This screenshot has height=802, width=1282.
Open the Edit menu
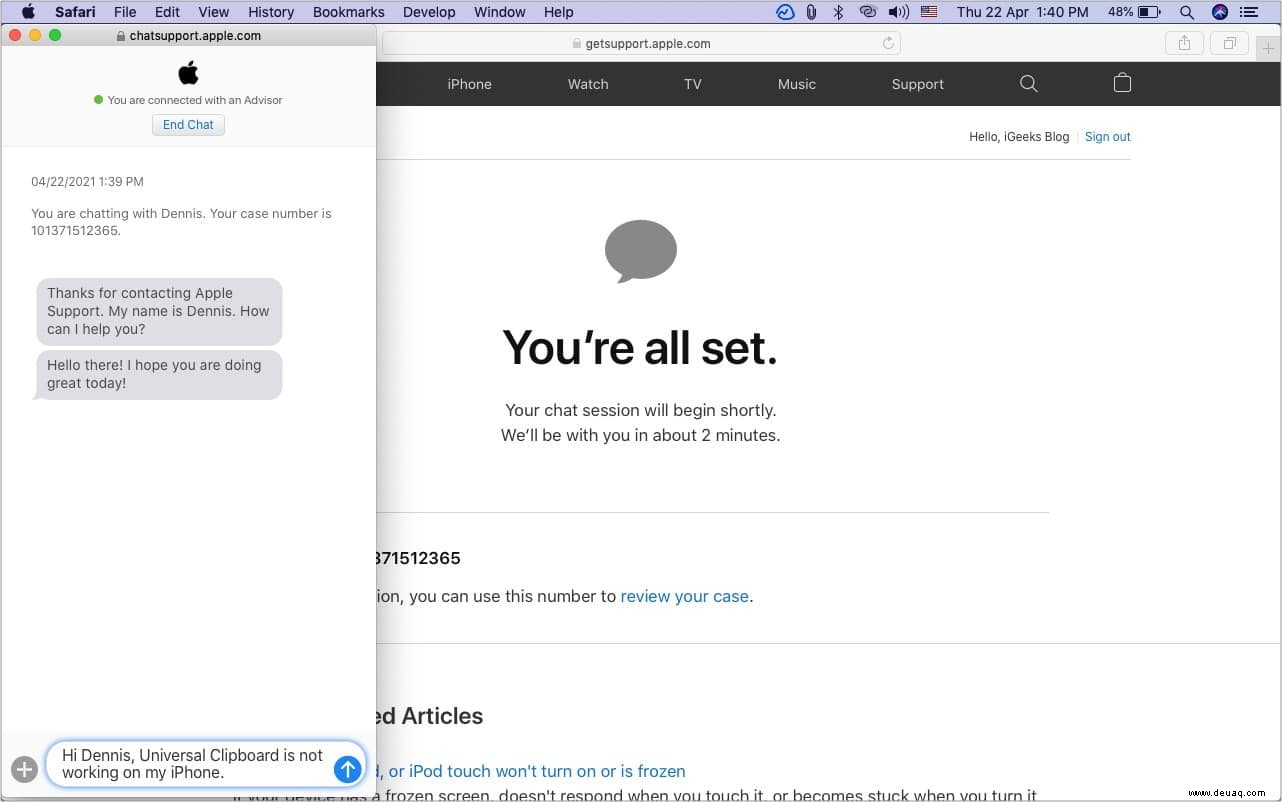pos(167,12)
